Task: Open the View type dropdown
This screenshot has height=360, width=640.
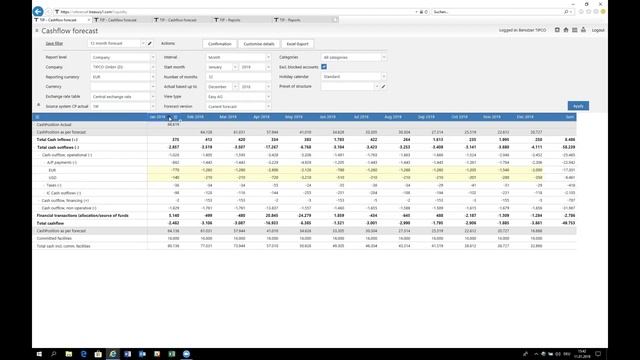Action: tap(238, 97)
